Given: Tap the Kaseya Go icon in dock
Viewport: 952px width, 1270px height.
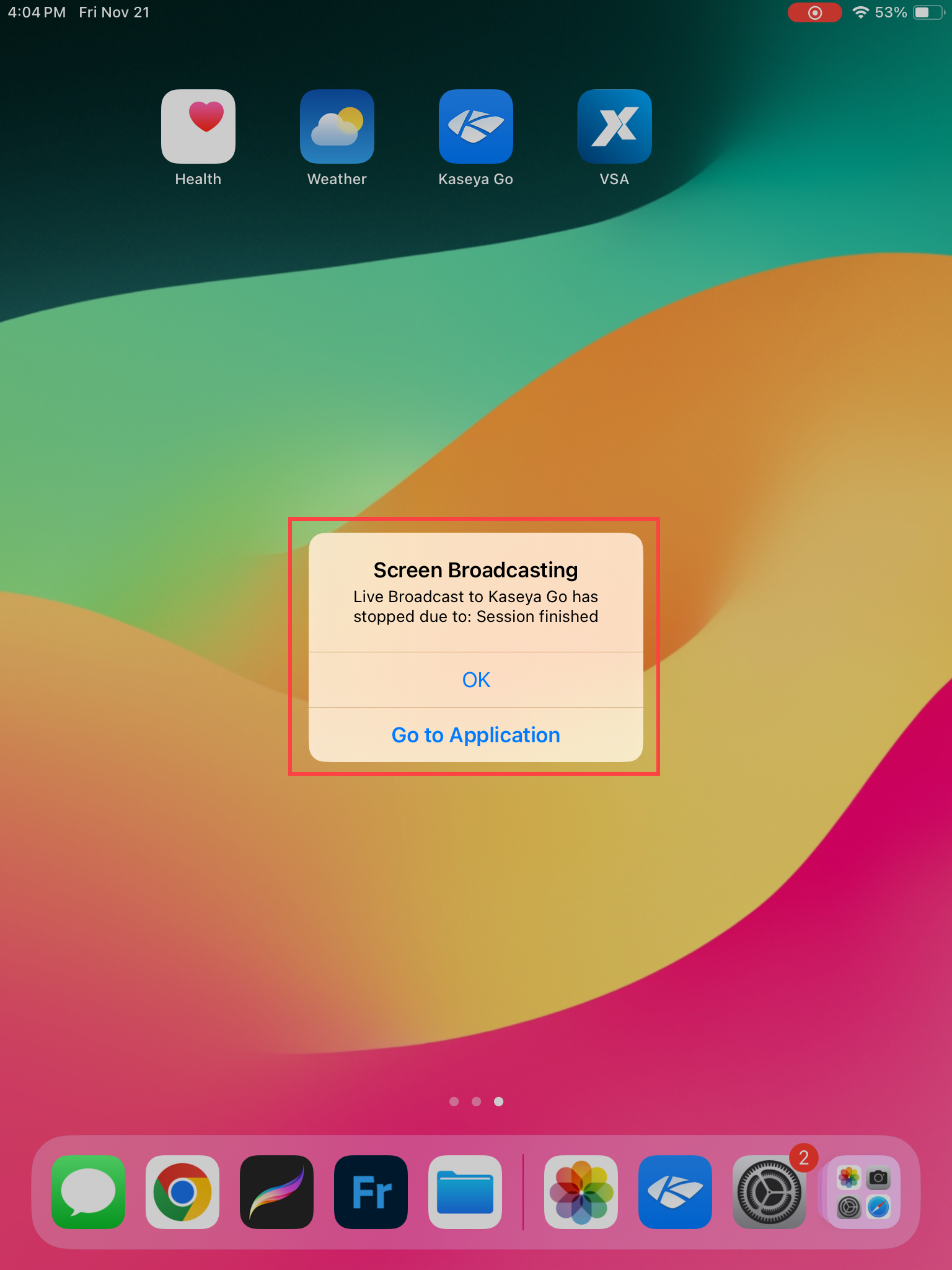Looking at the screenshot, I should tap(675, 1191).
